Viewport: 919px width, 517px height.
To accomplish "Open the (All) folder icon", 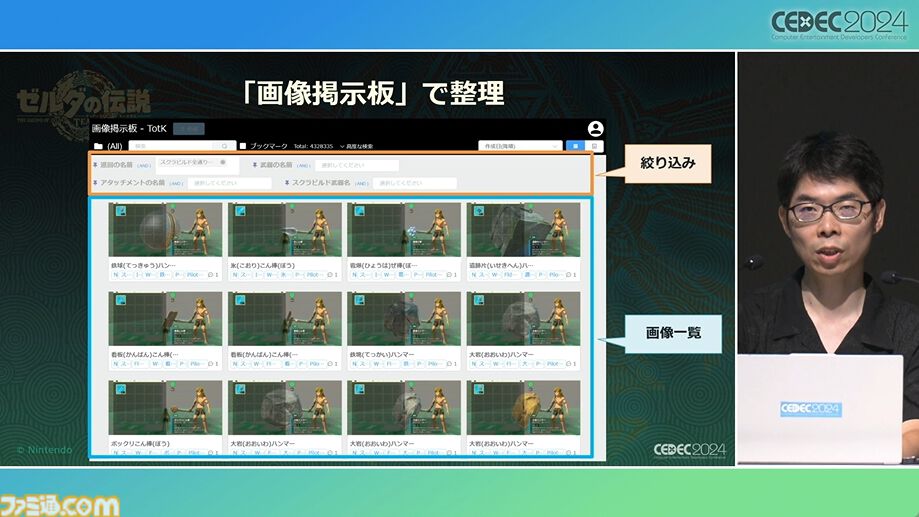I will point(98,146).
